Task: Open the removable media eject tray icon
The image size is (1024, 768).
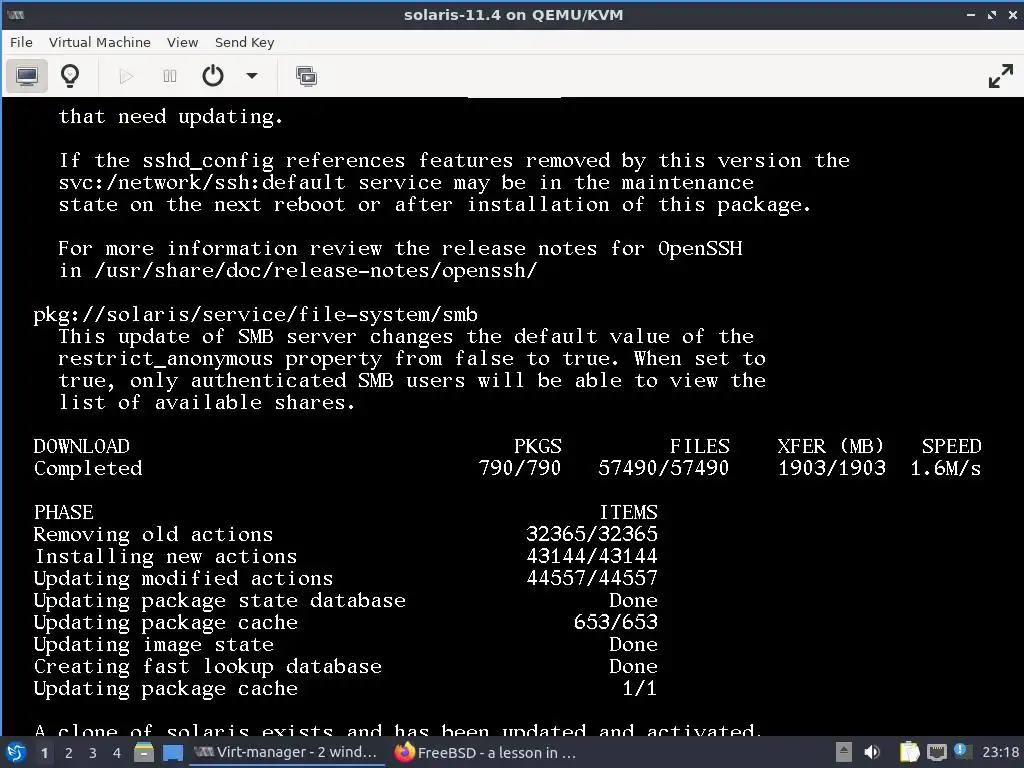Action: (844, 752)
